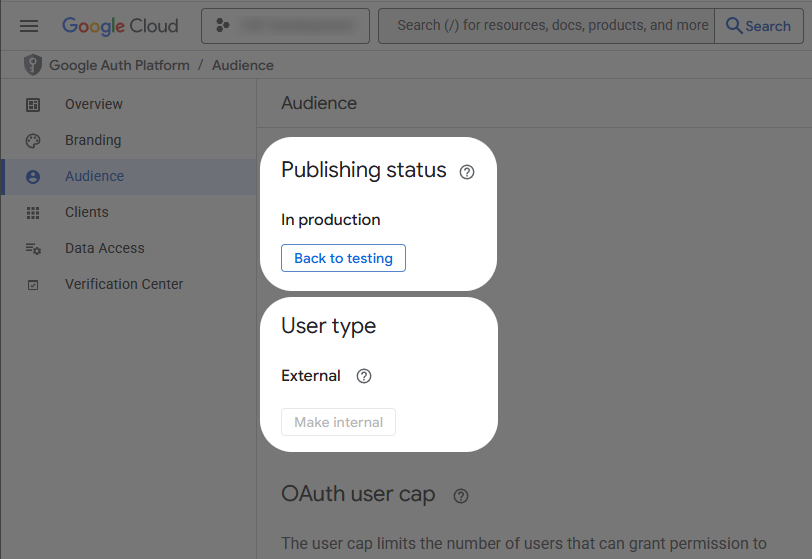Click the OAuth user cap heading
This screenshot has height=559, width=812.
358,494
